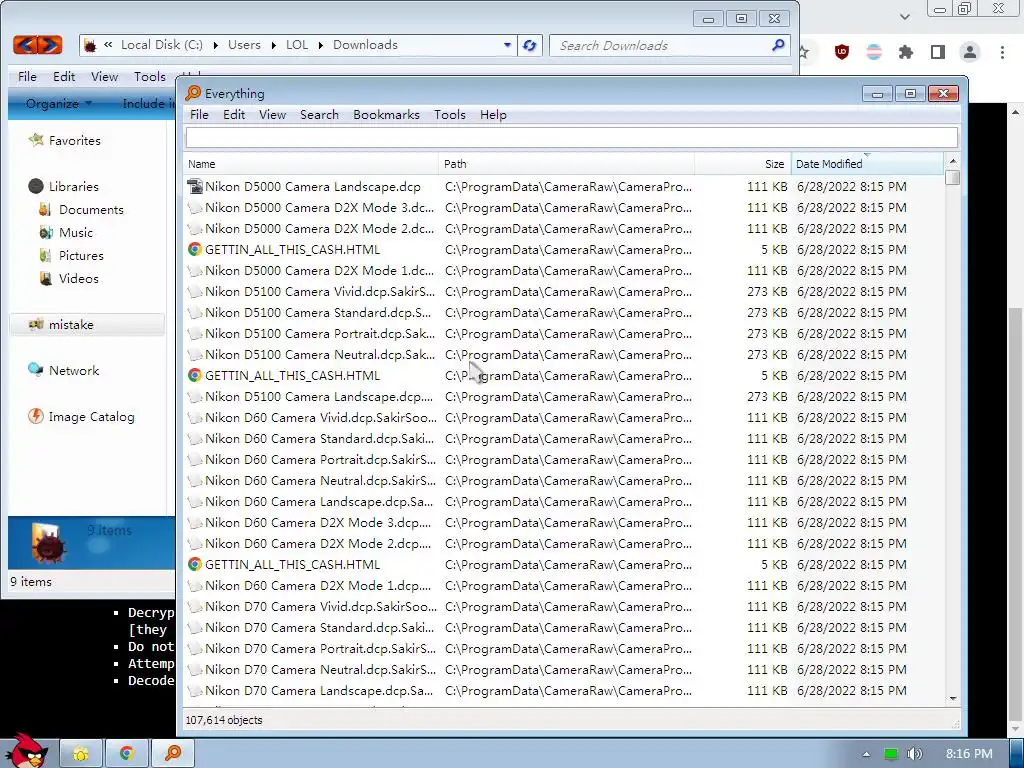Select Nikon D60 Camera Vivid.dcp file
1024x768 pixels.
tap(321, 417)
